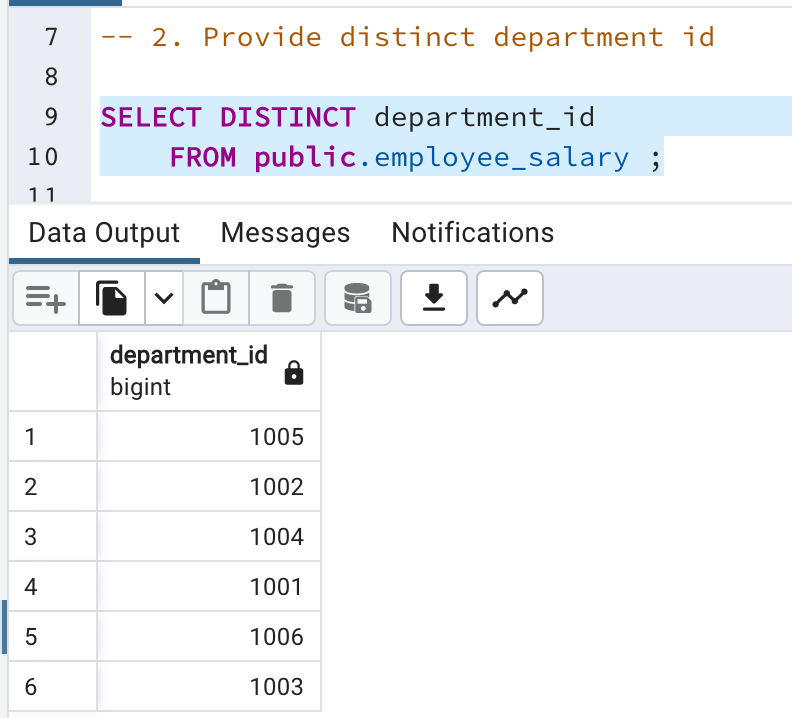This screenshot has height=718, width=792.
Task: Click the Paste clipboard icon
Action: [x=215, y=298]
